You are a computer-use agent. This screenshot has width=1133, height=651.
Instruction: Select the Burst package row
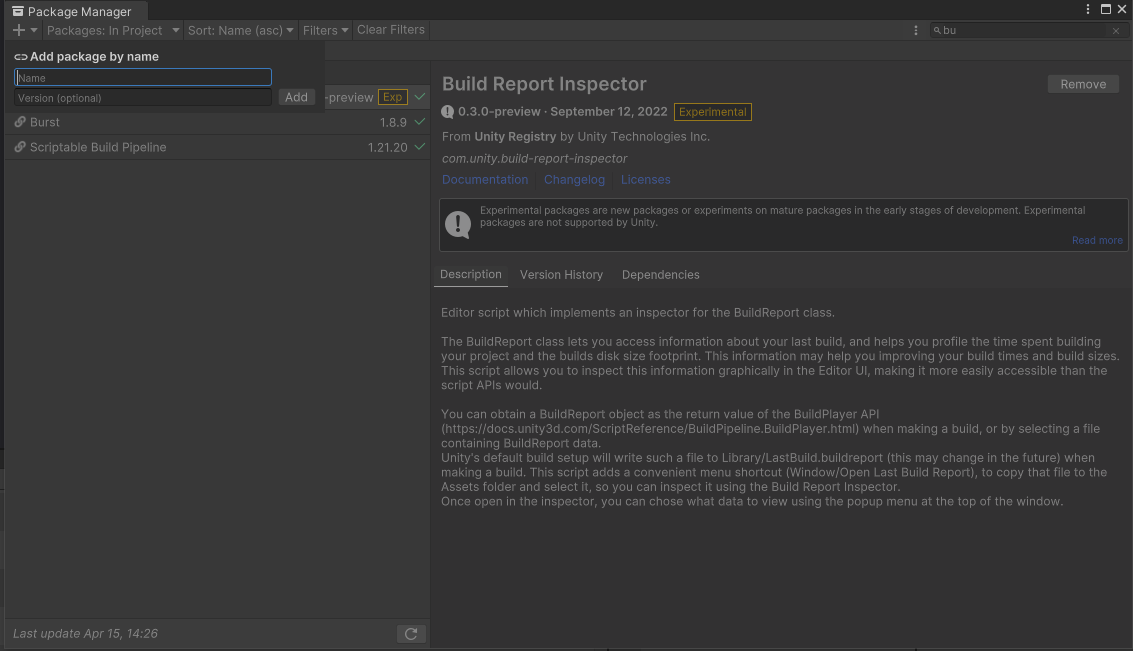tap(217, 122)
